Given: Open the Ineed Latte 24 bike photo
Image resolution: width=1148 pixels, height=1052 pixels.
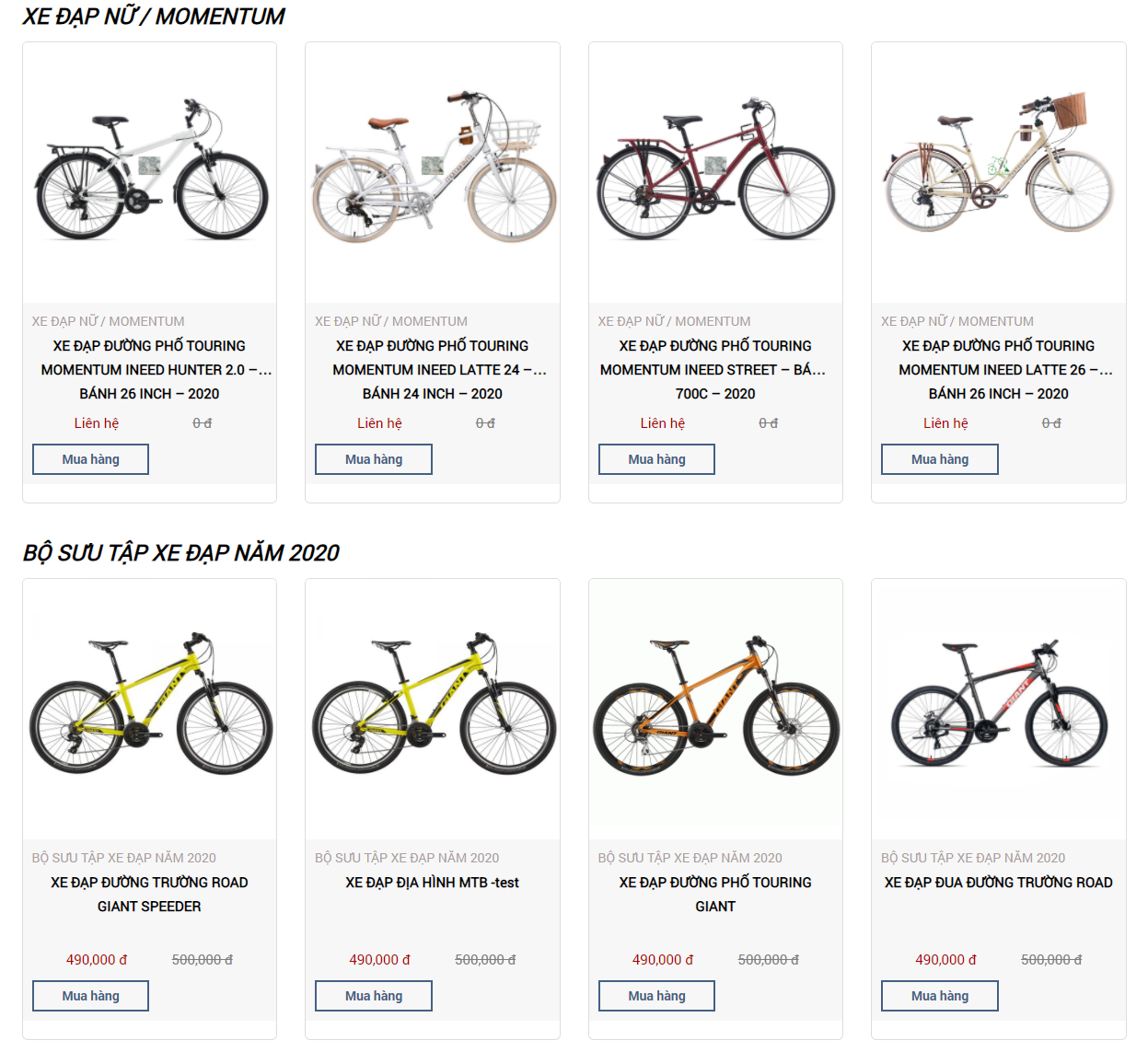Looking at the screenshot, I should click(433, 172).
